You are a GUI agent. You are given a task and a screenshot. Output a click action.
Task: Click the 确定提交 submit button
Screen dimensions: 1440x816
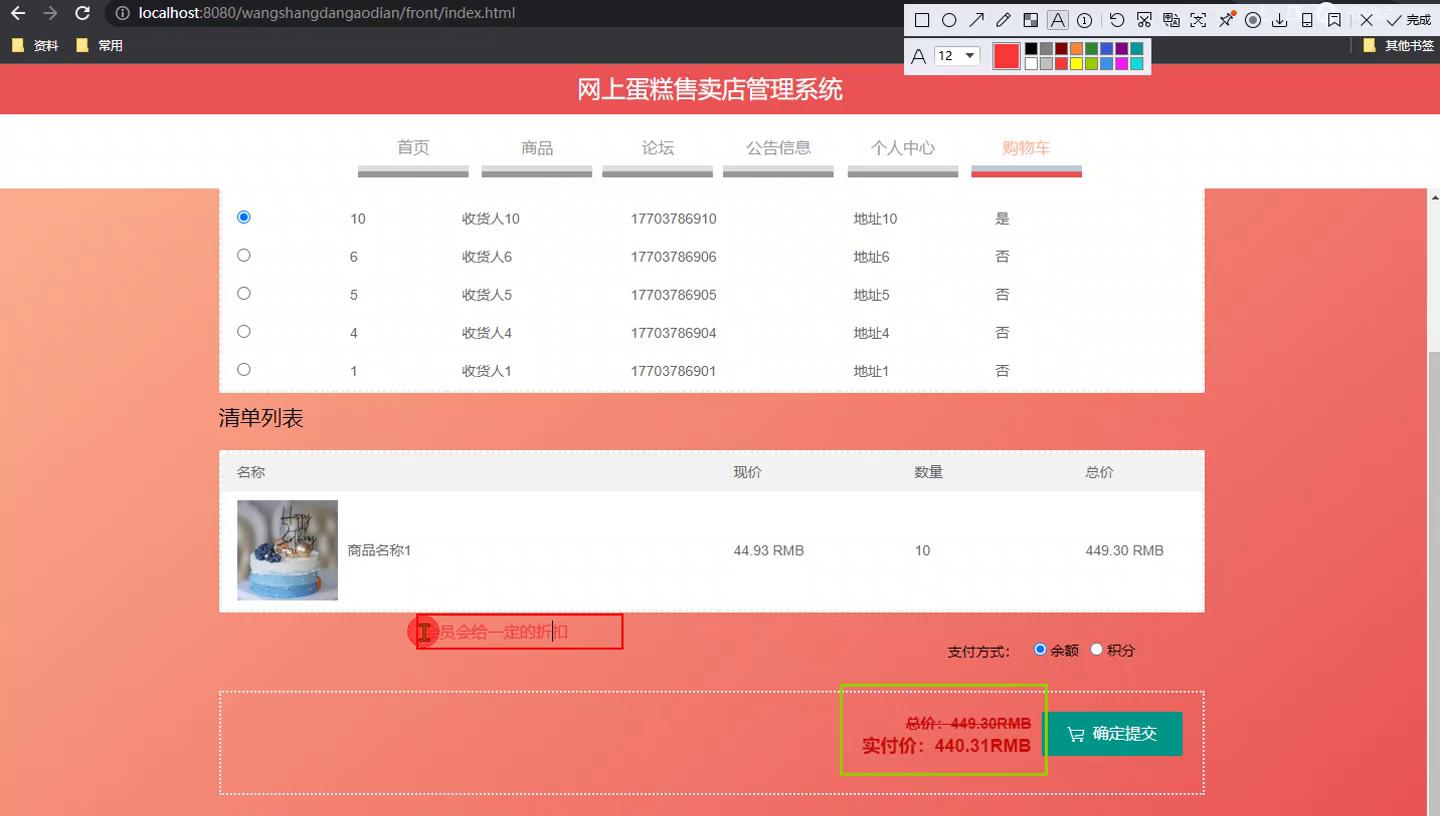(x=1113, y=734)
